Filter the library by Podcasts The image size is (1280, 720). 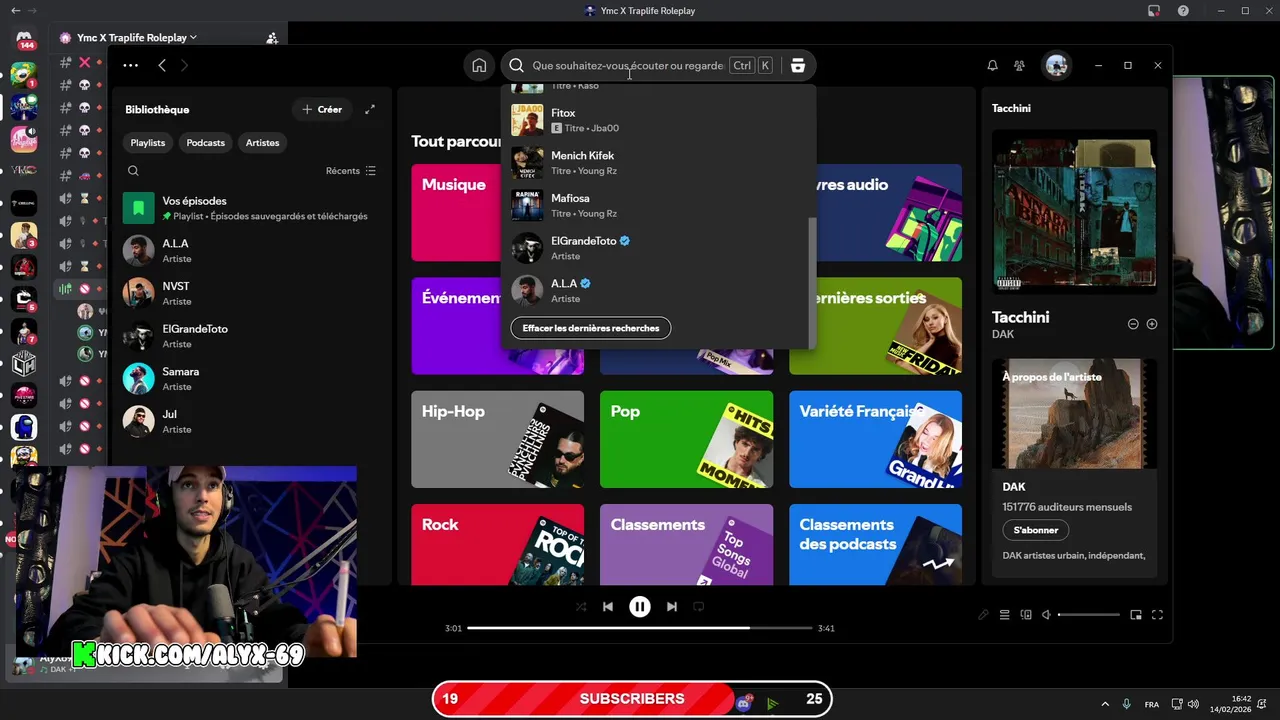click(x=205, y=142)
